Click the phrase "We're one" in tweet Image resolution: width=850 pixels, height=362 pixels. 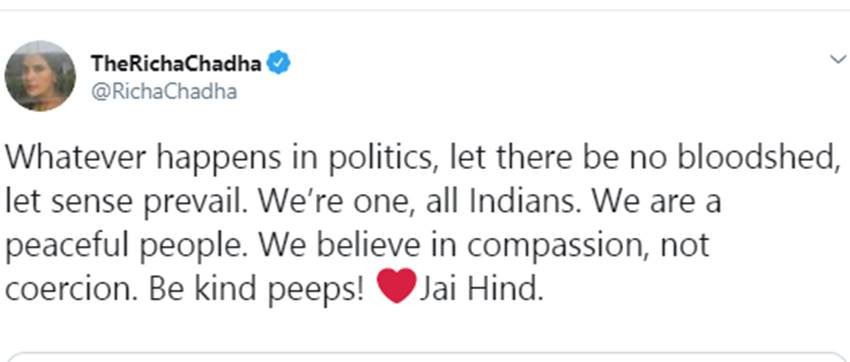pyautogui.click(x=333, y=203)
